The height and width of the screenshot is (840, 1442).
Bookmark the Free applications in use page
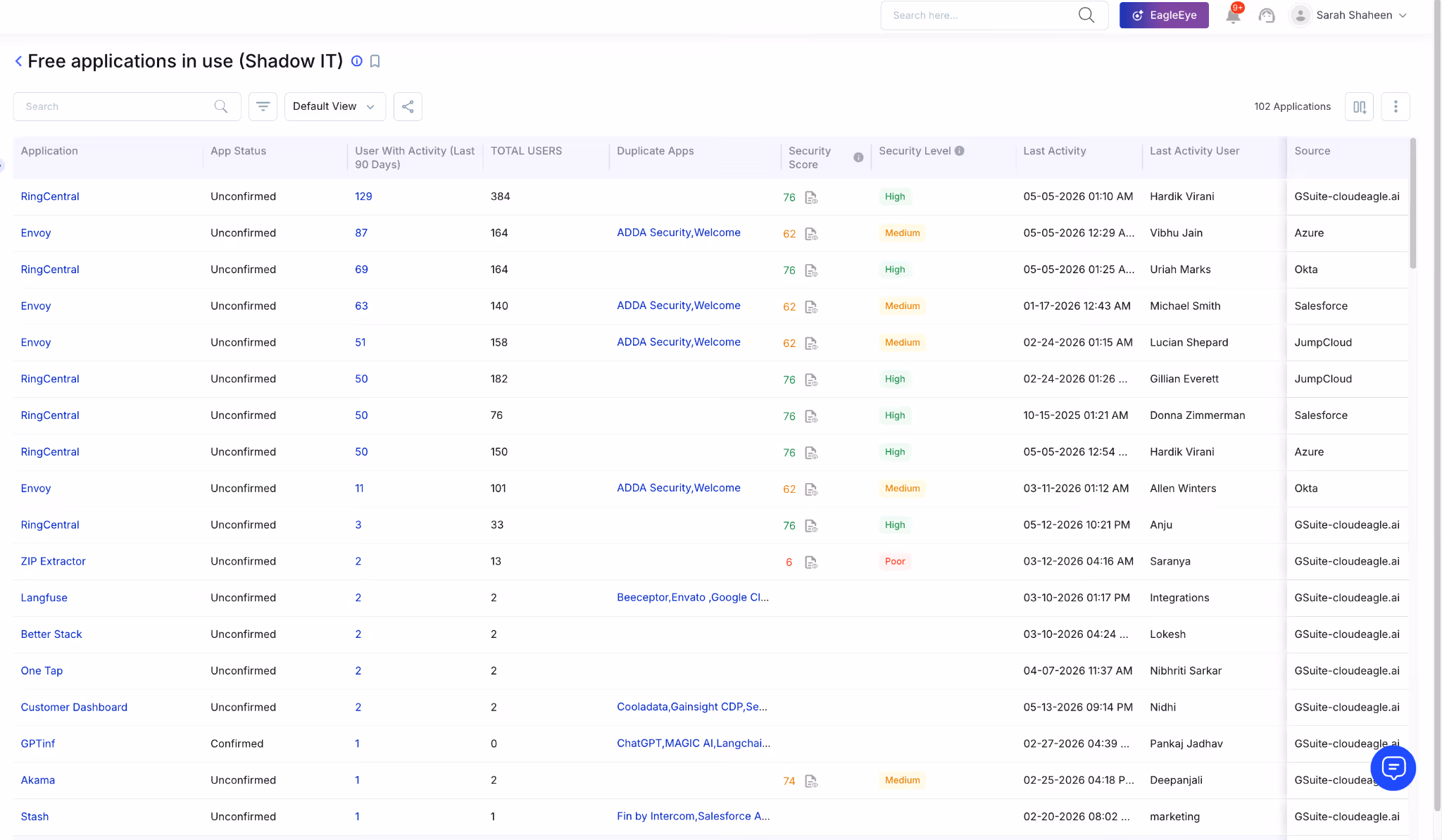pos(375,61)
